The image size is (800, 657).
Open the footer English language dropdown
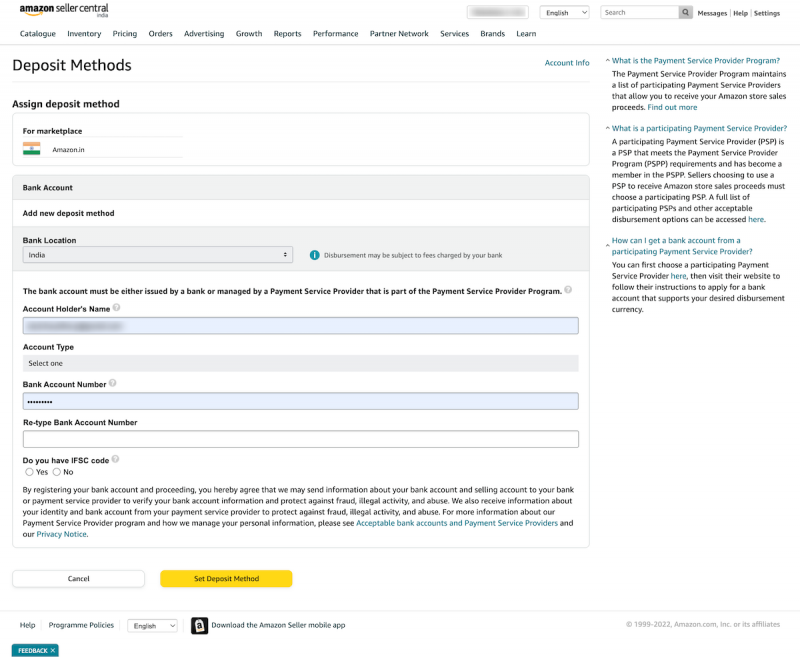(153, 625)
